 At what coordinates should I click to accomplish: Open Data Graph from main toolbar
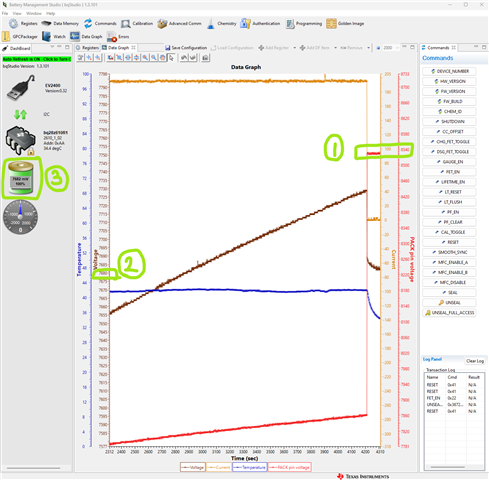[86, 36]
